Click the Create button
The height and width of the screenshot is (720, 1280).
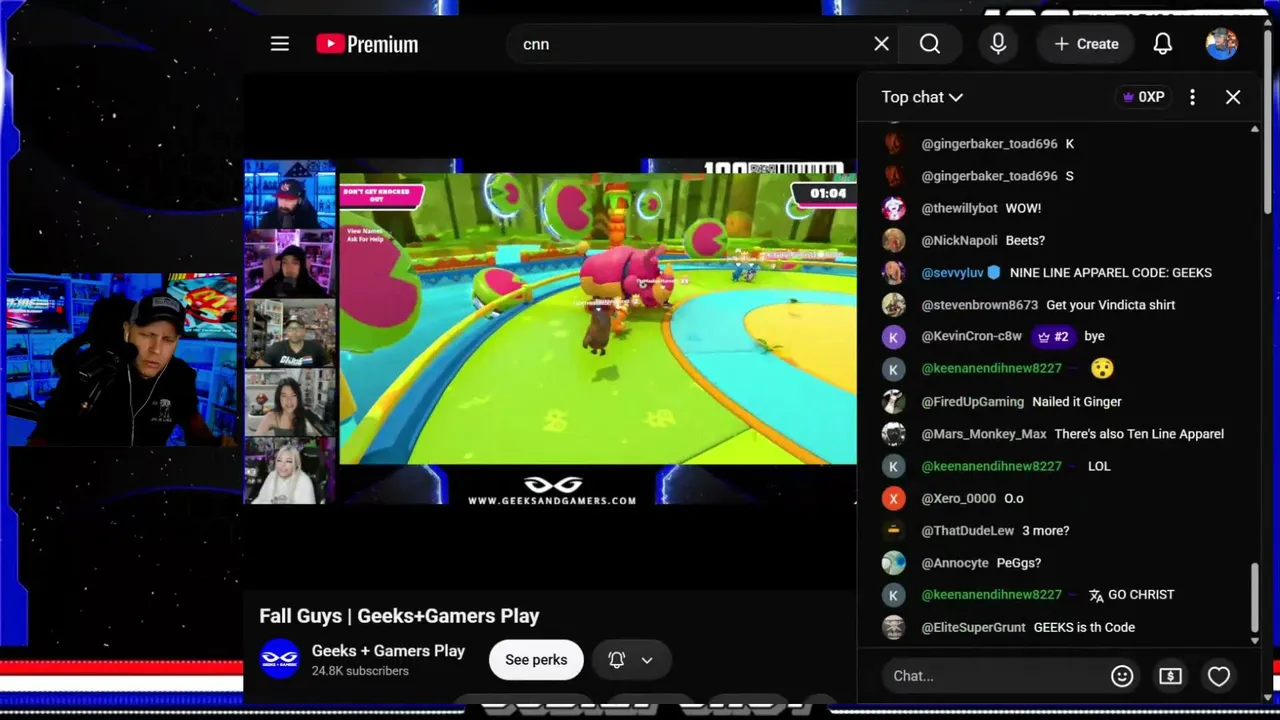(x=1085, y=44)
